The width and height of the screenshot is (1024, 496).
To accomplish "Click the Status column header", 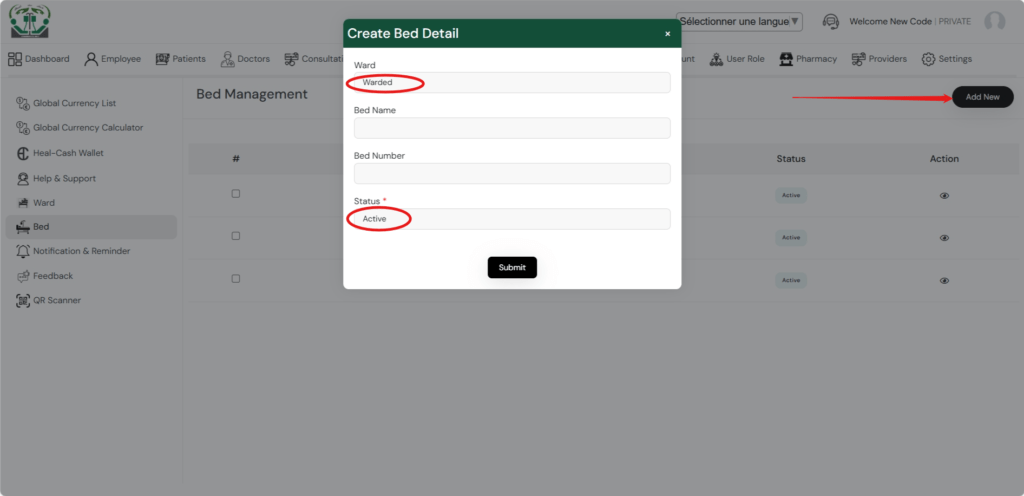I will click(x=791, y=159).
